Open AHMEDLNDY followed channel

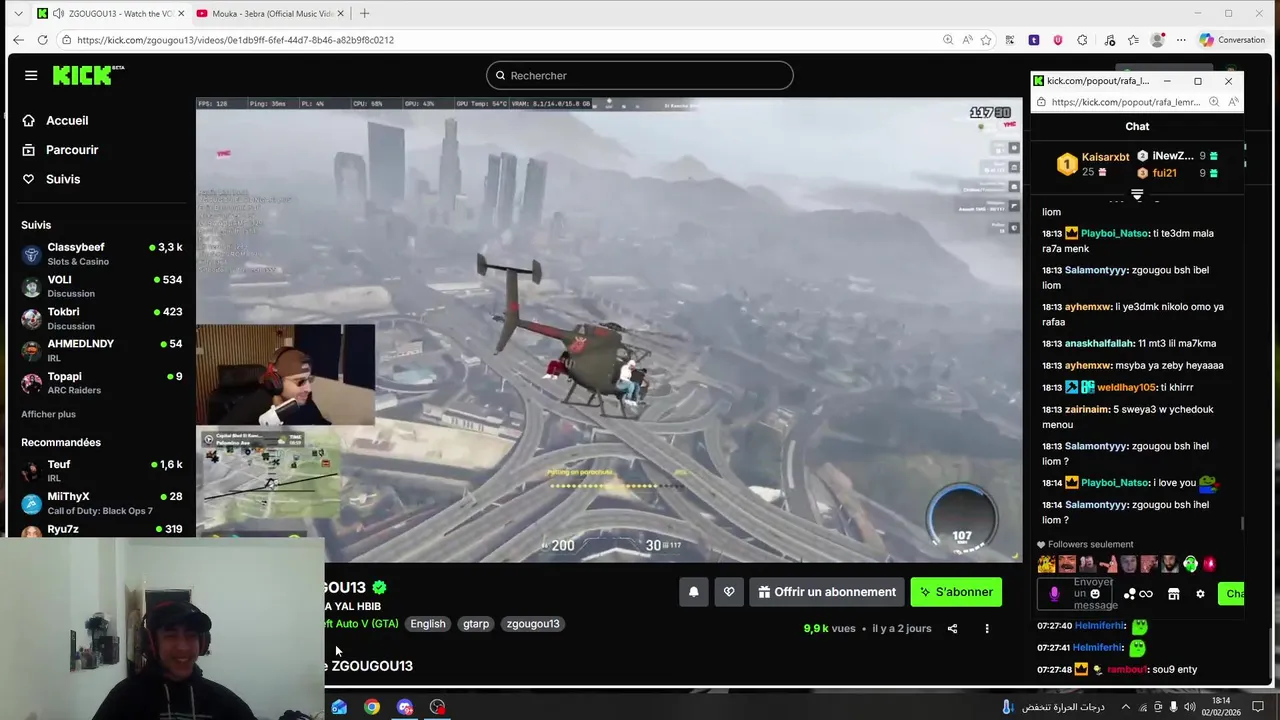[x=101, y=350]
